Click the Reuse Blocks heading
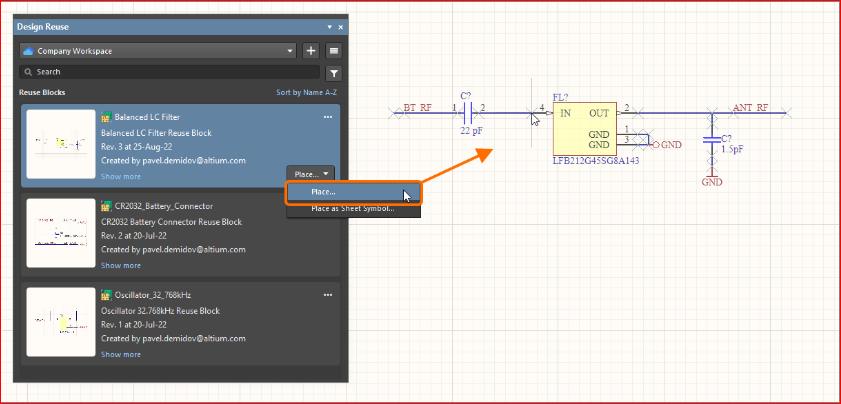 (42, 92)
